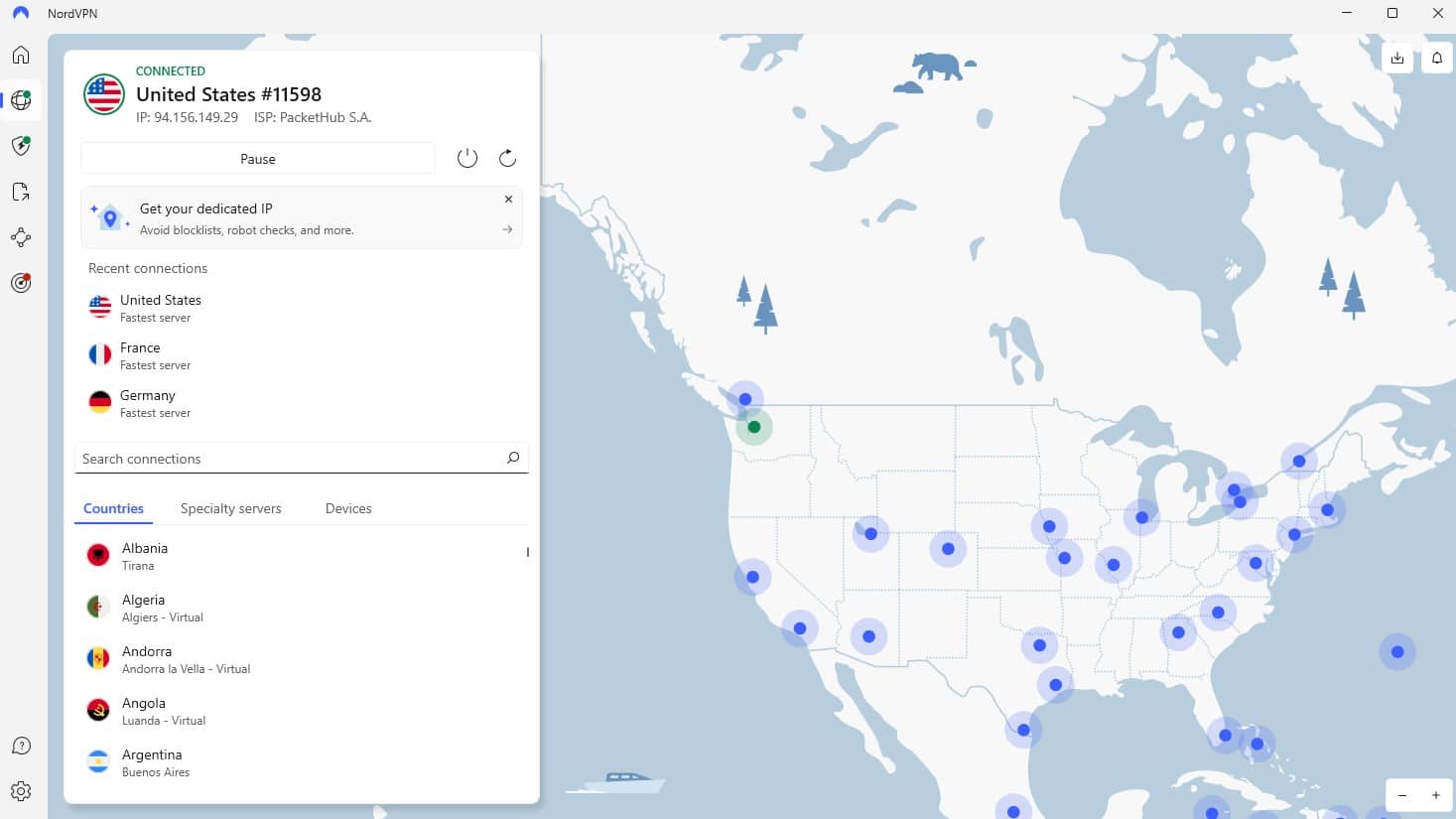Reconnect using the refresh icon
This screenshot has width=1456, height=819.
tap(507, 158)
